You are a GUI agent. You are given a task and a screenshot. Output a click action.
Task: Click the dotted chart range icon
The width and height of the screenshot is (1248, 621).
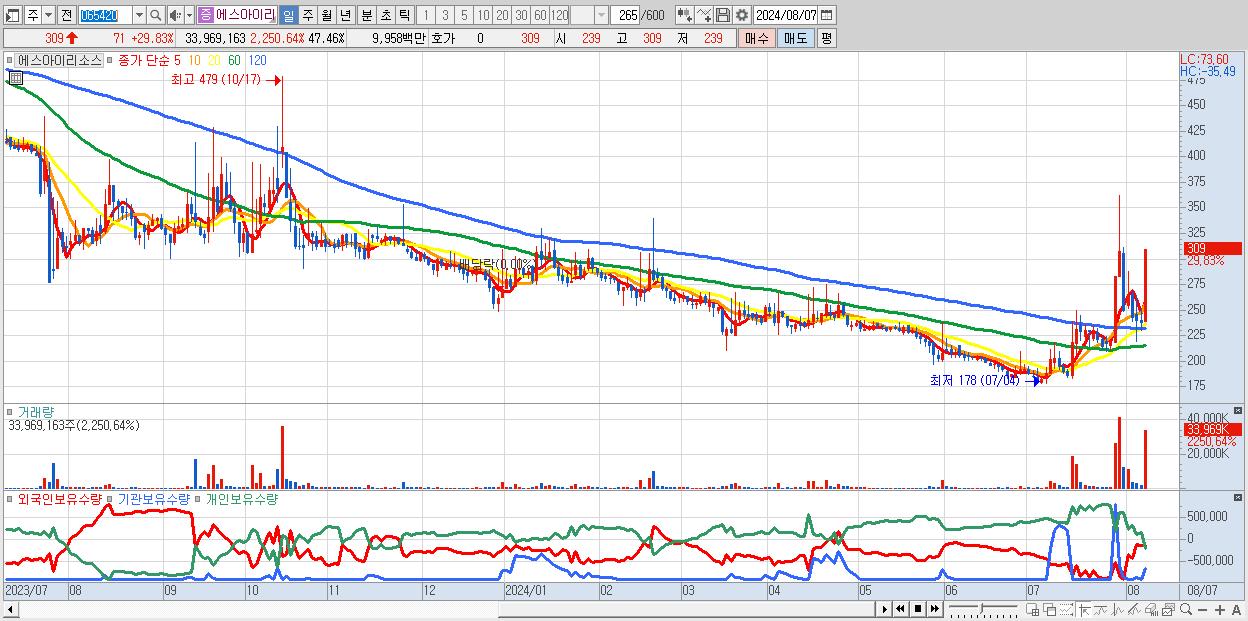[x=1066, y=610]
